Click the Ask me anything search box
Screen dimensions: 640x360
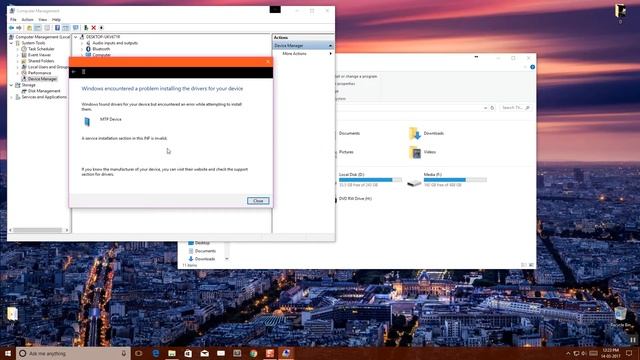[x=73, y=353]
